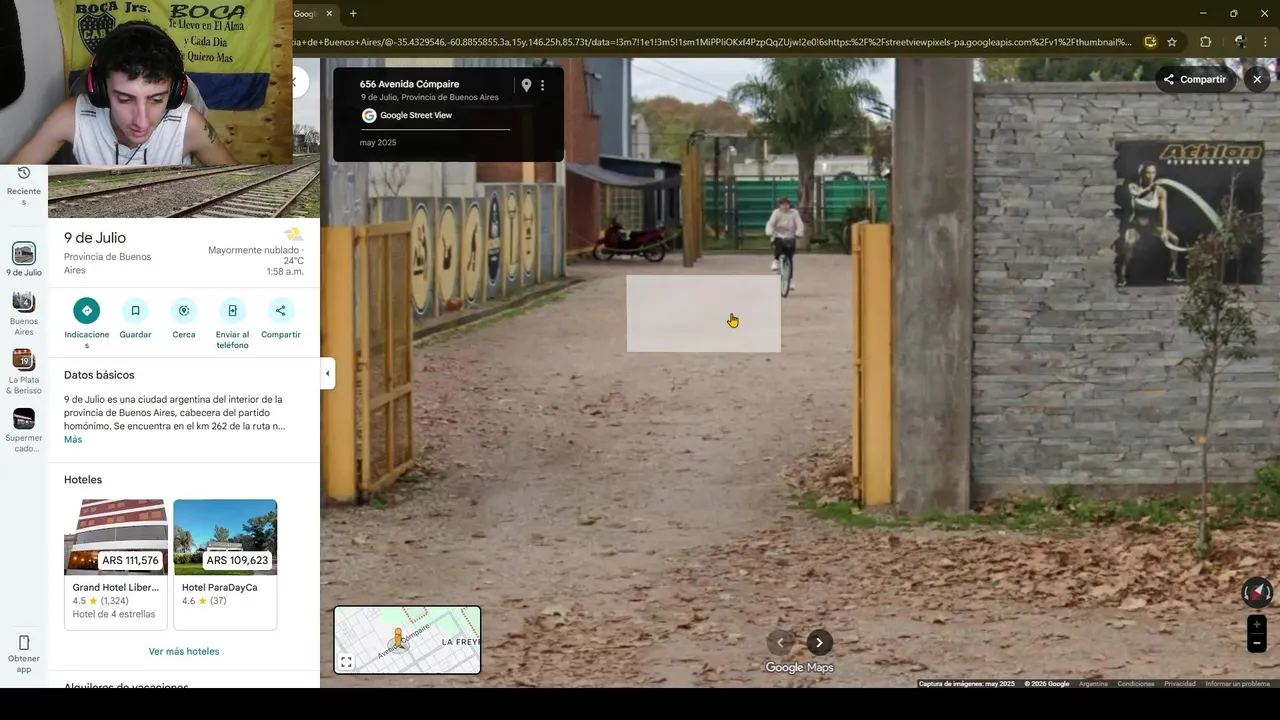Open Cerca nearby search icon

[x=184, y=311]
